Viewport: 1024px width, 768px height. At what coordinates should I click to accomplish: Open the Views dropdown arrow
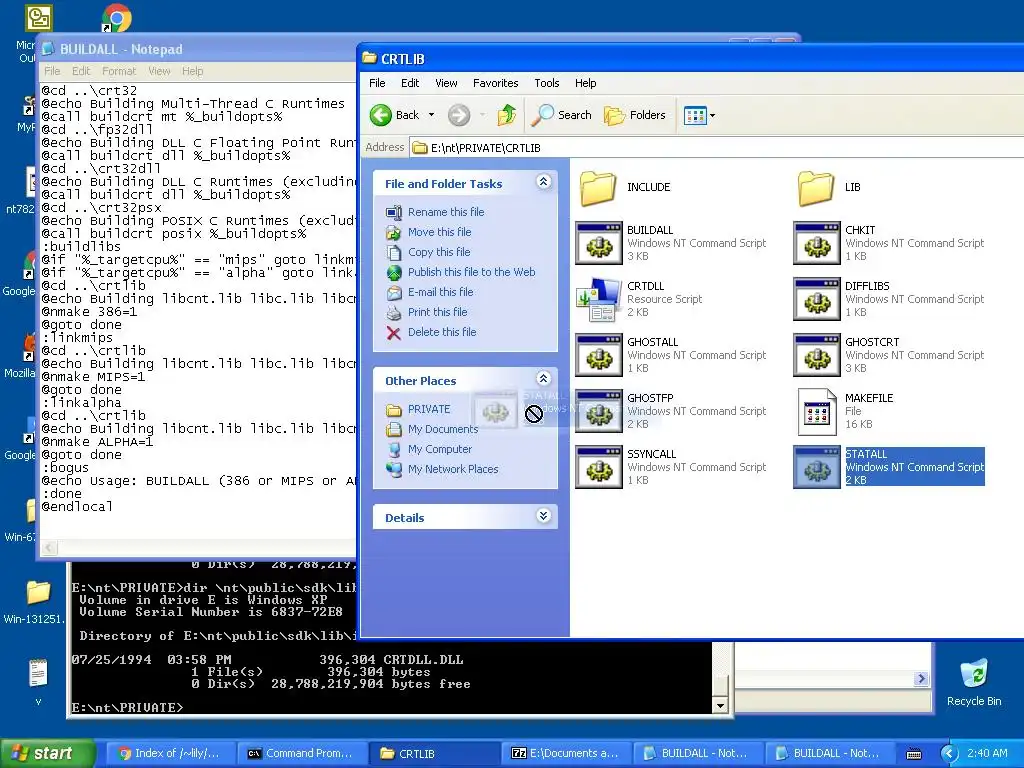point(712,116)
